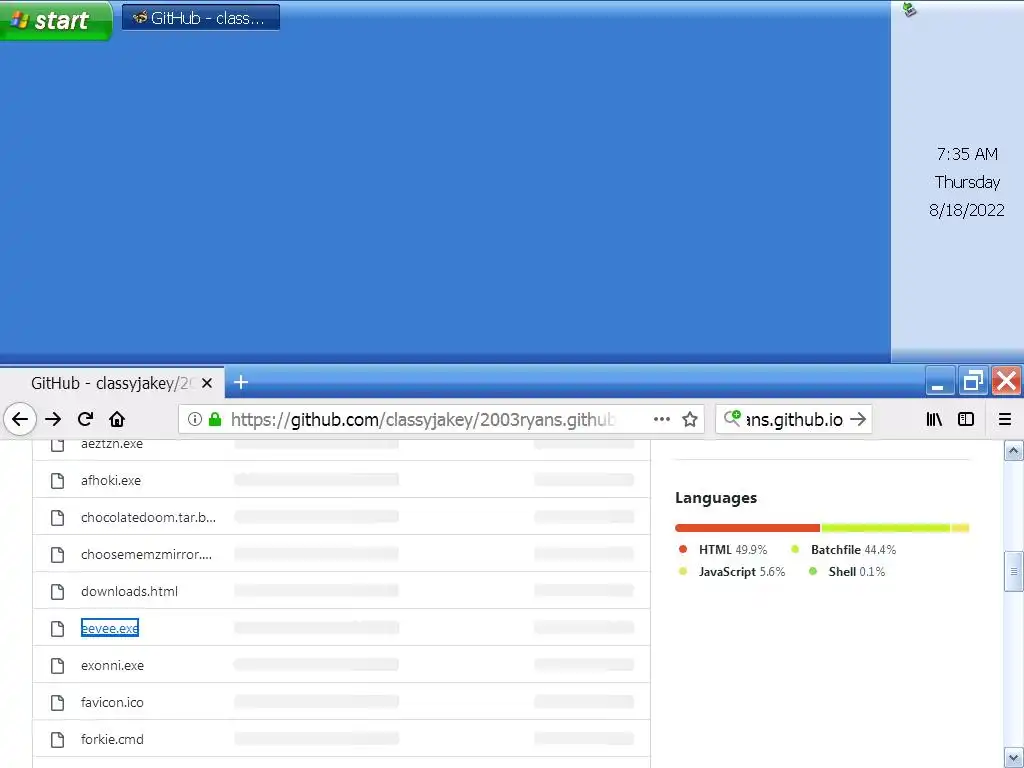Bookmark this page with the star
1024x768 pixels.
click(690, 419)
